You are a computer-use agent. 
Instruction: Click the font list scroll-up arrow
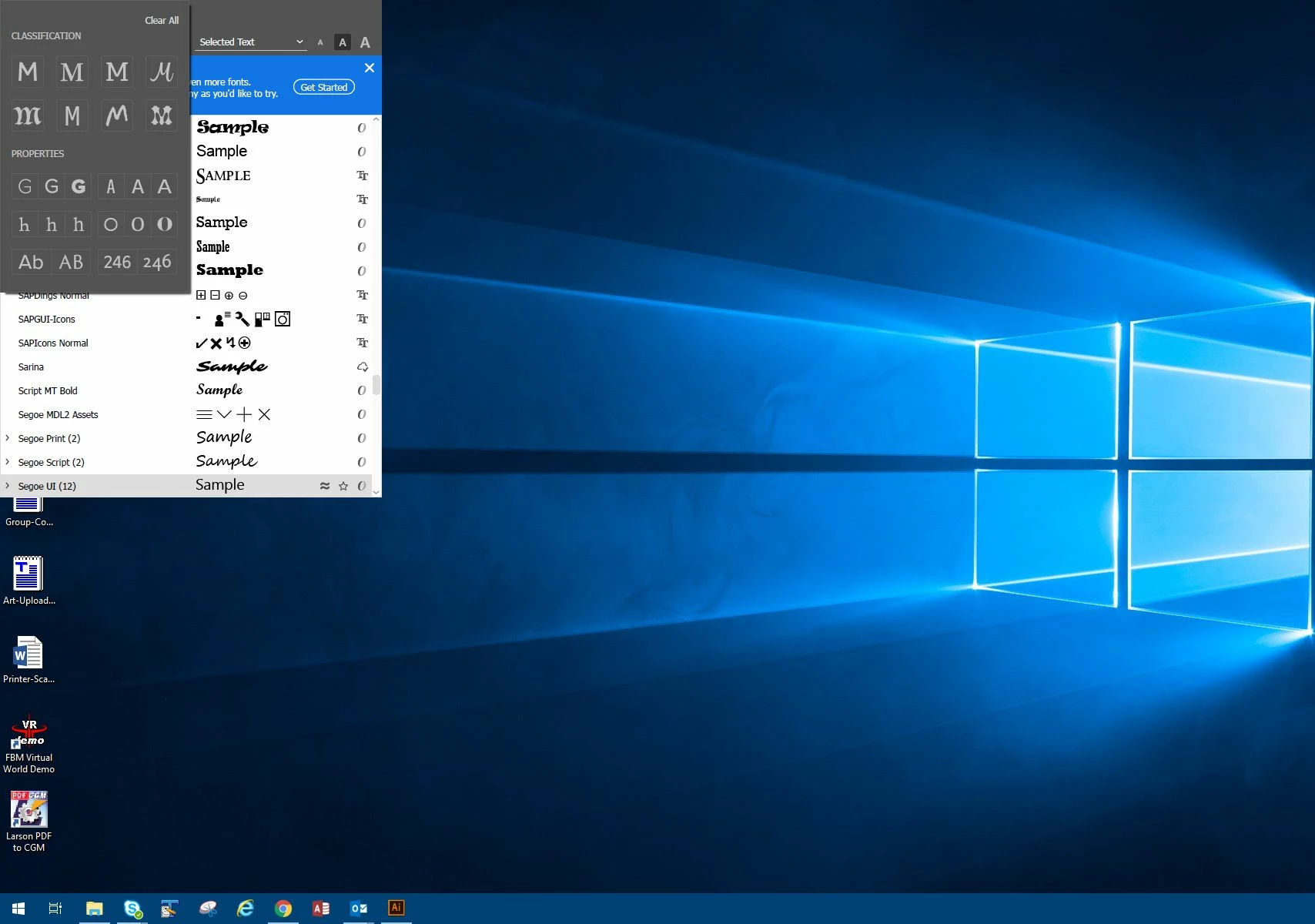point(376,119)
